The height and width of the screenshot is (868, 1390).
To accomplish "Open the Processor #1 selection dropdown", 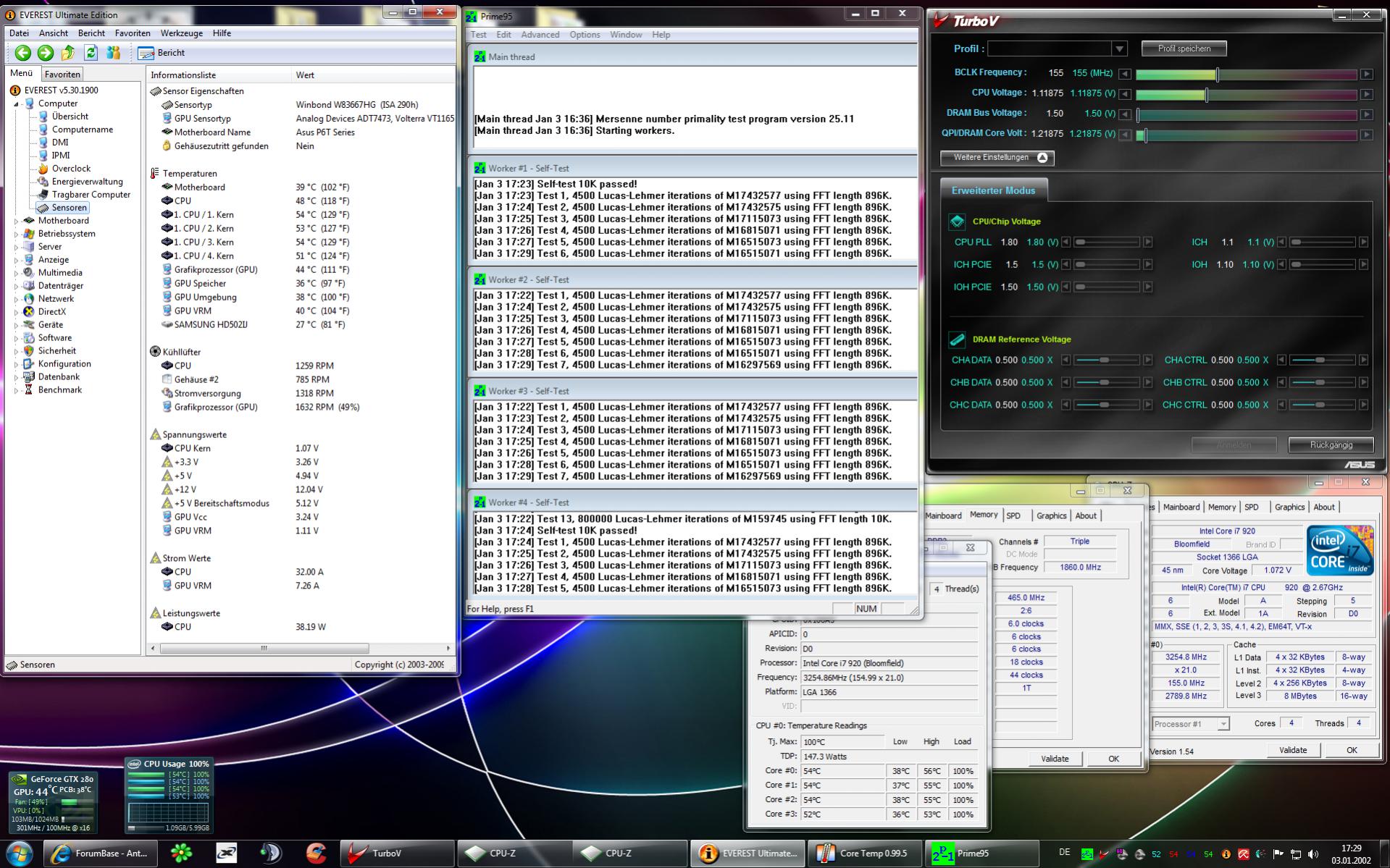I will [1223, 724].
